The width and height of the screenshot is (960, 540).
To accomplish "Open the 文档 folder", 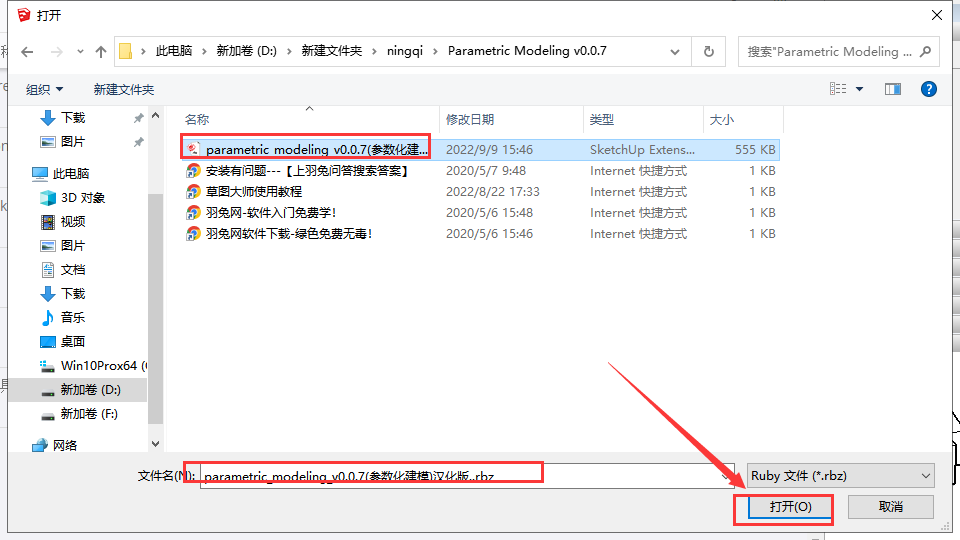I will tap(73, 269).
